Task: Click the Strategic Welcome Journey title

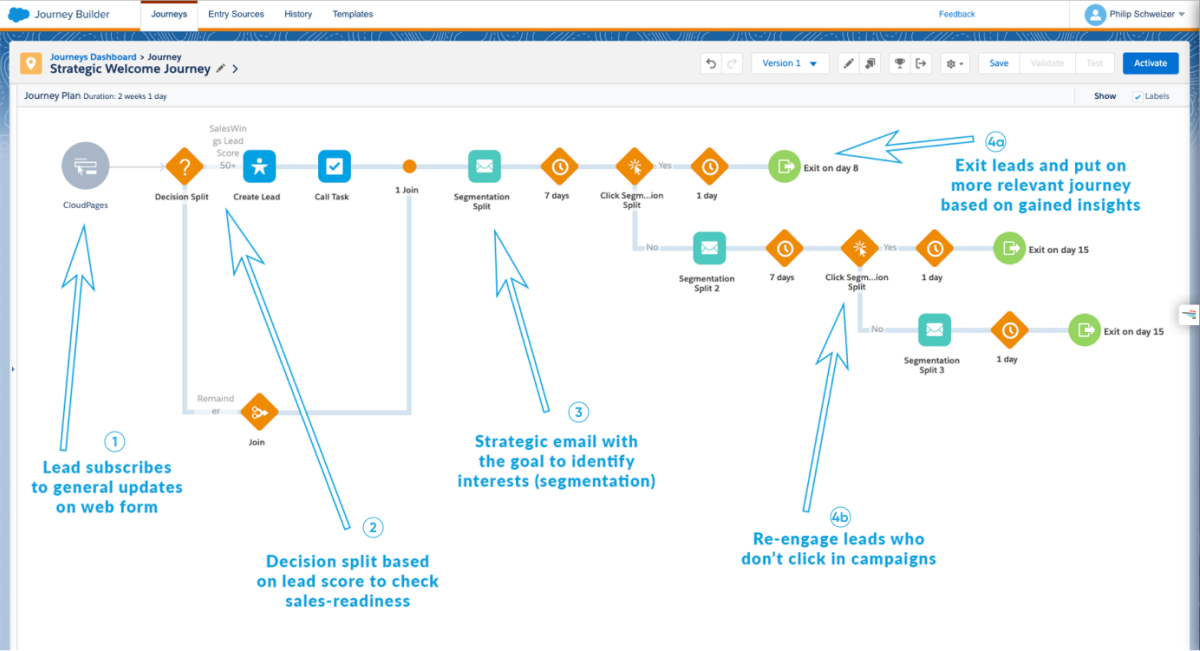Action: pyautogui.click(x=130, y=69)
